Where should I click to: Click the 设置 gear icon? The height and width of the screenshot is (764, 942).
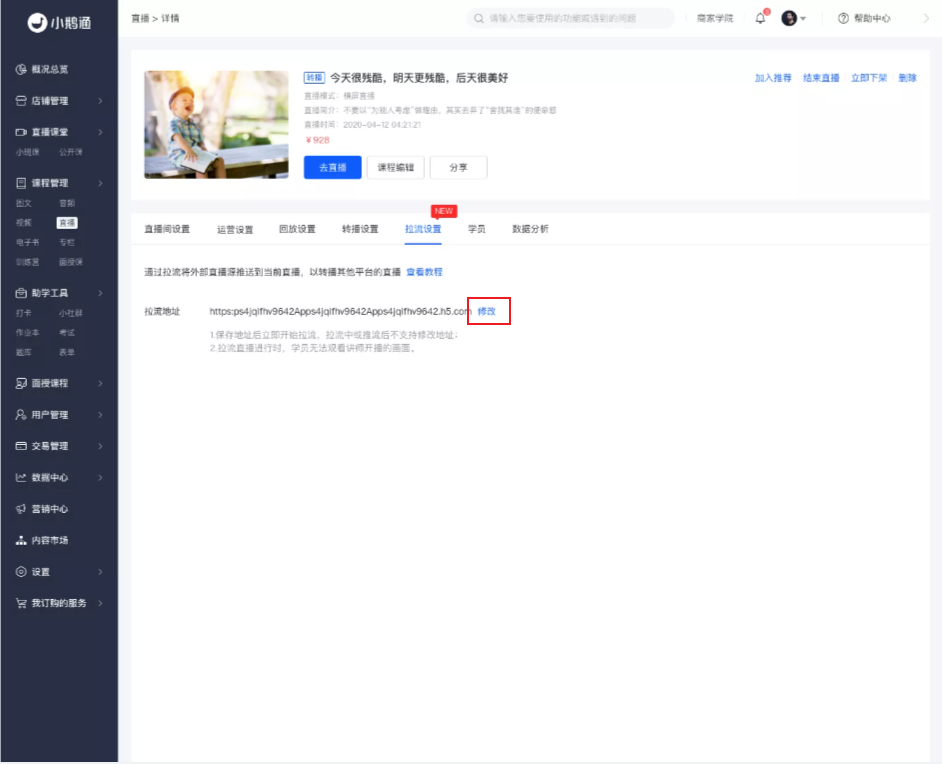click(21, 572)
